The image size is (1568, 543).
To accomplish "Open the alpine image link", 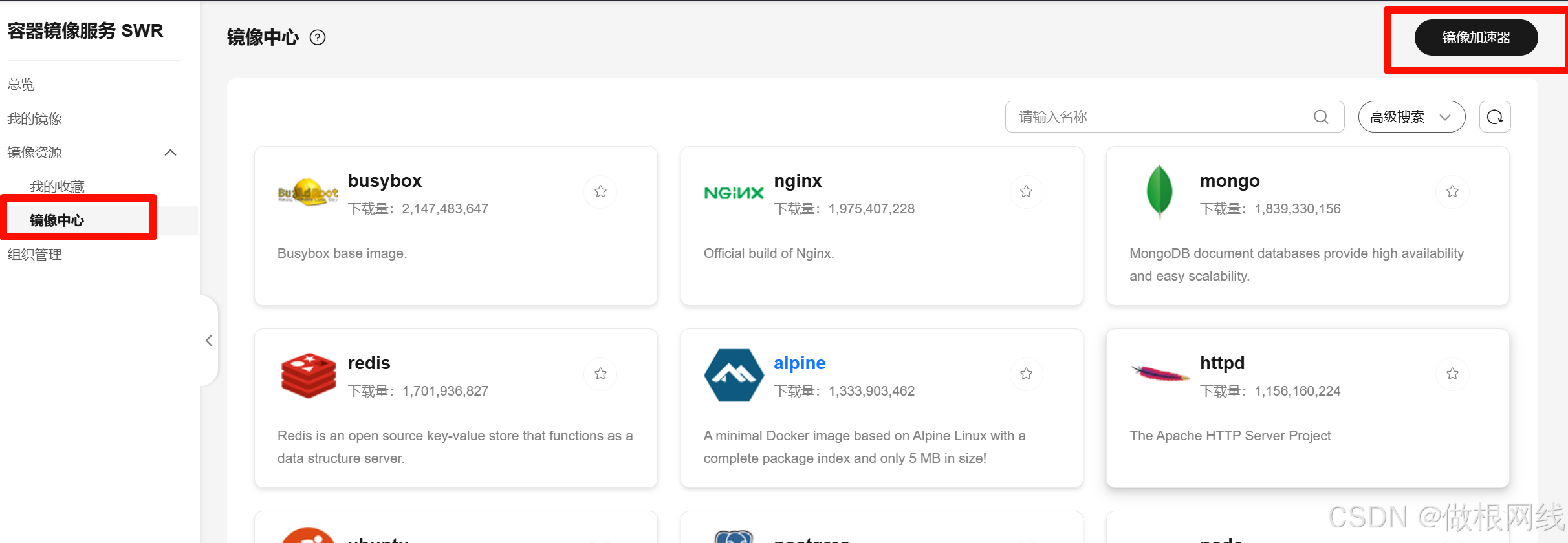I will (800, 363).
